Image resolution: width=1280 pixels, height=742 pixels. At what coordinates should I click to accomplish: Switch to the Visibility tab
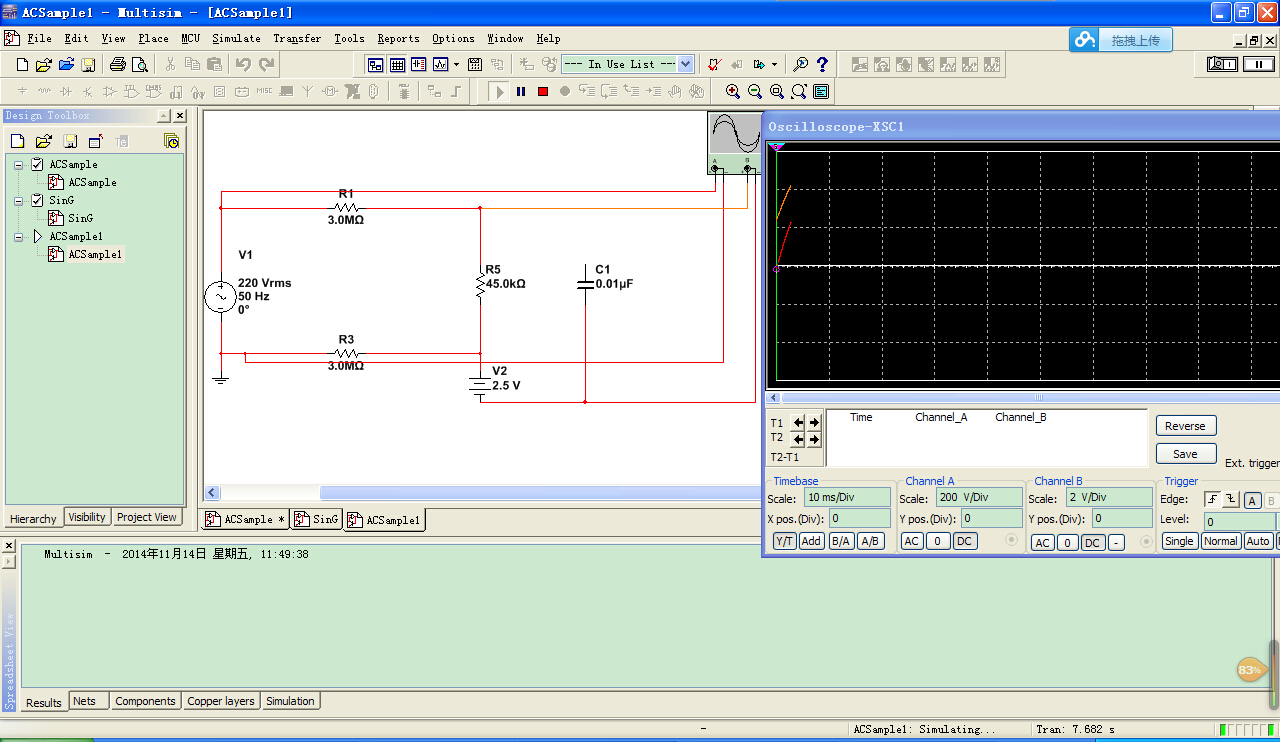click(87, 517)
